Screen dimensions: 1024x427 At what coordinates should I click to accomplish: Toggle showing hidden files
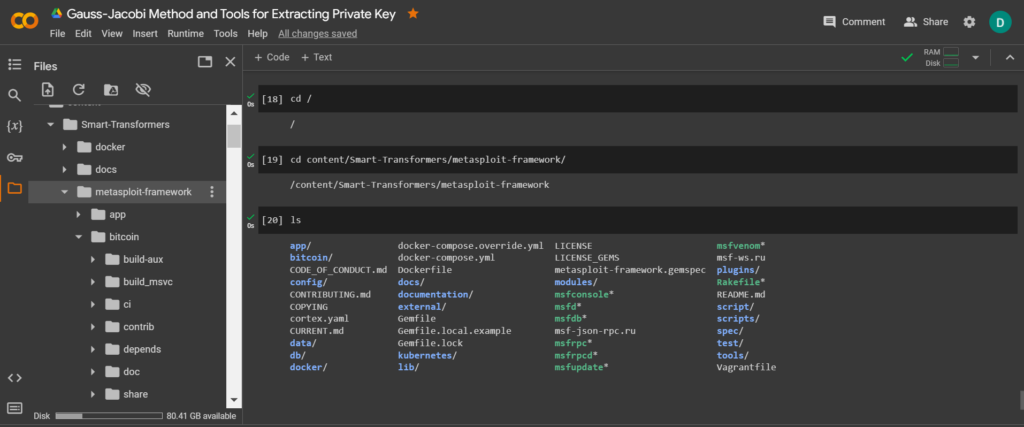[143, 89]
